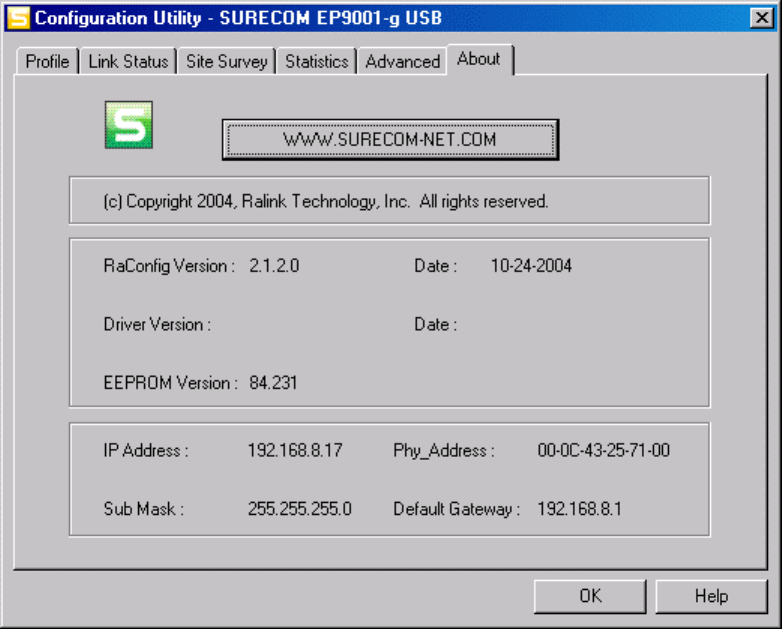
Task: Select the EEPROM value 84.231
Action: tap(273, 383)
